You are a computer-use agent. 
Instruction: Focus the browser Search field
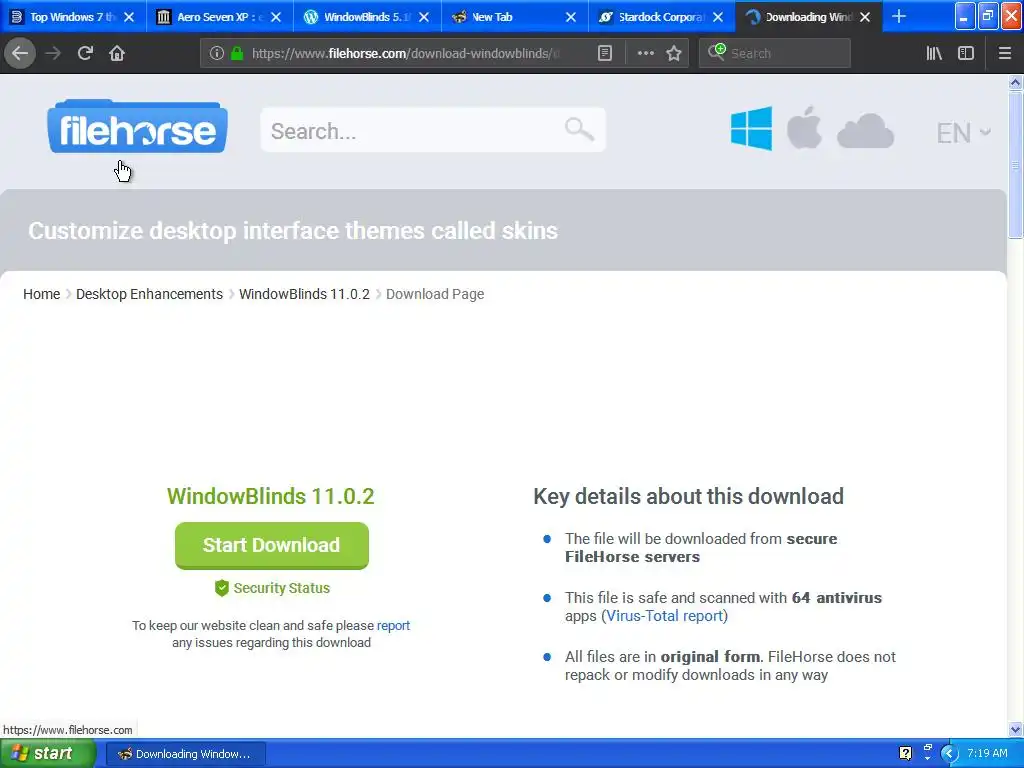point(775,53)
